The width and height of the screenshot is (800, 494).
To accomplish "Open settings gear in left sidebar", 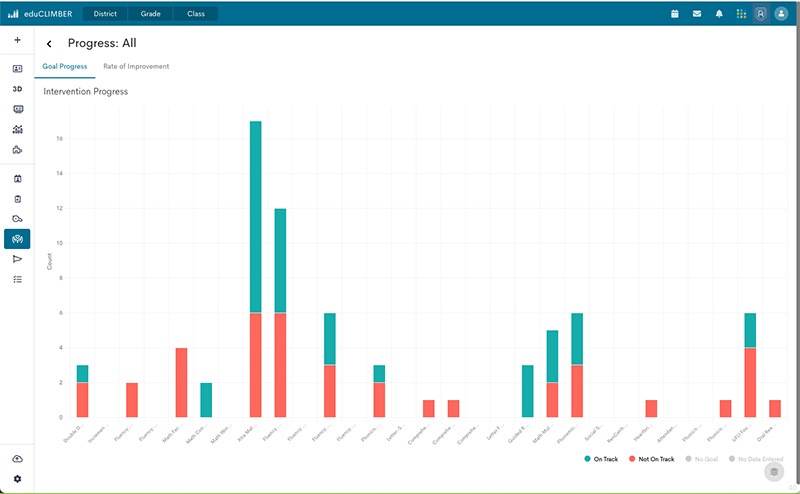I will (x=17, y=479).
